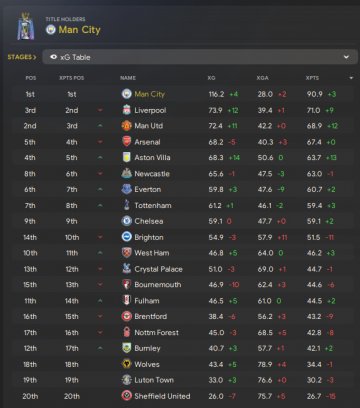Click the Aston Villa club crest
Viewport: 360px width, 408px height.
point(127,157)
